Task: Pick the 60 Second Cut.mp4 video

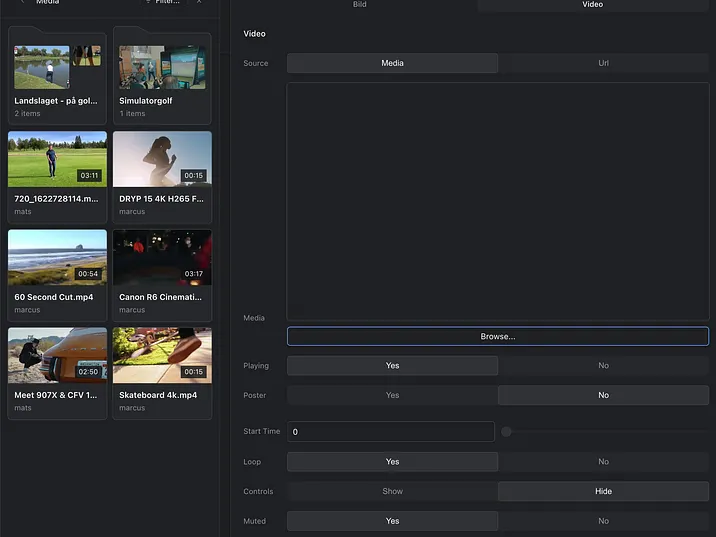Action: (x=57, y=258)
